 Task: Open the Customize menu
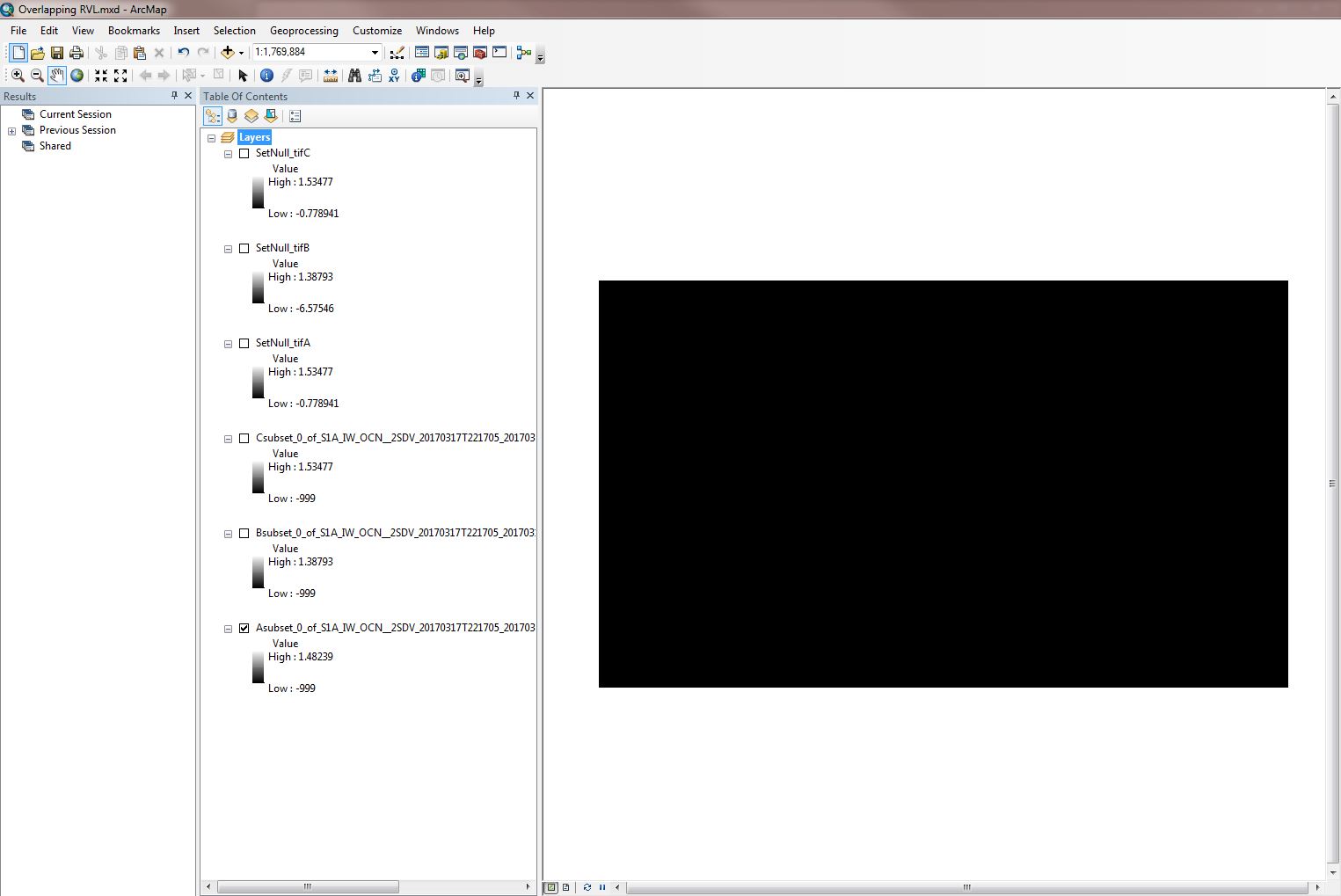coord(377,31)
